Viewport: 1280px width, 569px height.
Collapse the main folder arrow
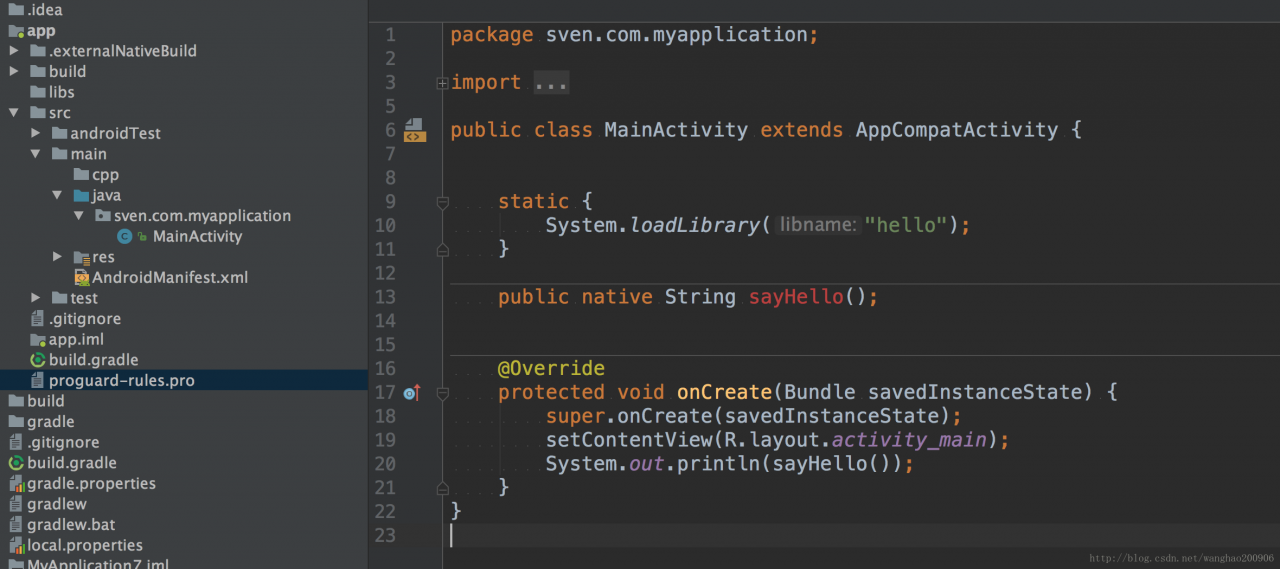pos(36,154)
